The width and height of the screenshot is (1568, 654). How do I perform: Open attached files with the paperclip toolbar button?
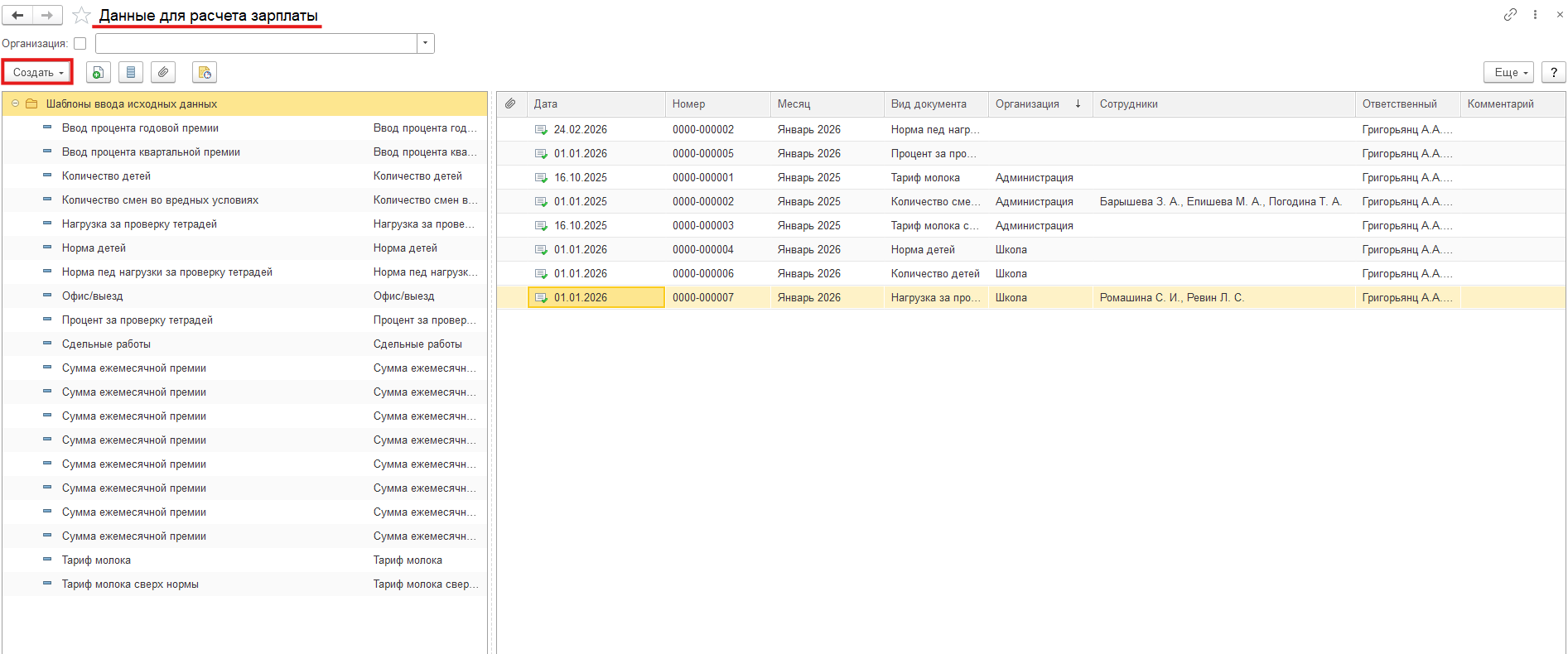pos(163,73)
